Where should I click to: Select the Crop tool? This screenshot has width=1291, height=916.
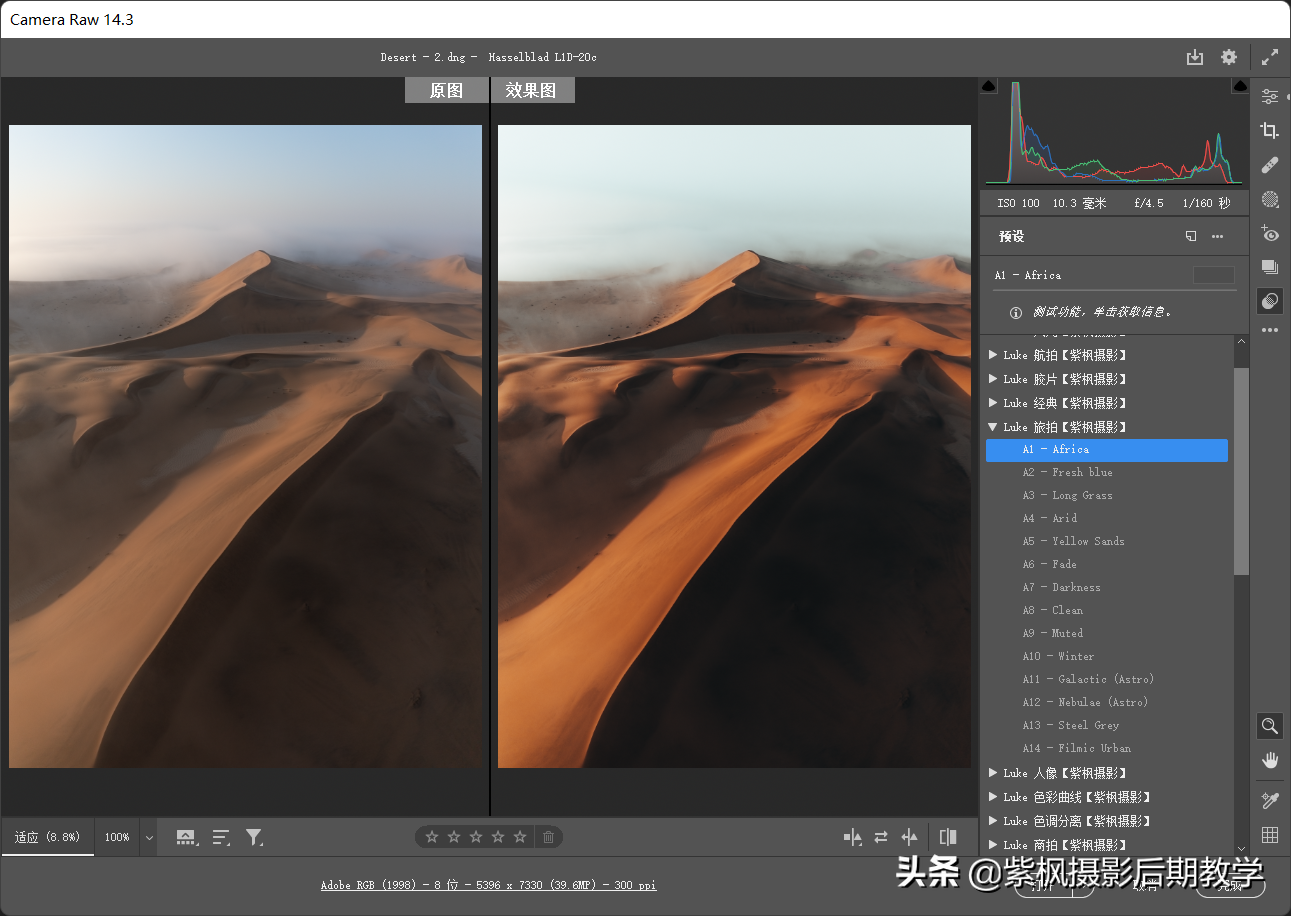click(1269, 130)
